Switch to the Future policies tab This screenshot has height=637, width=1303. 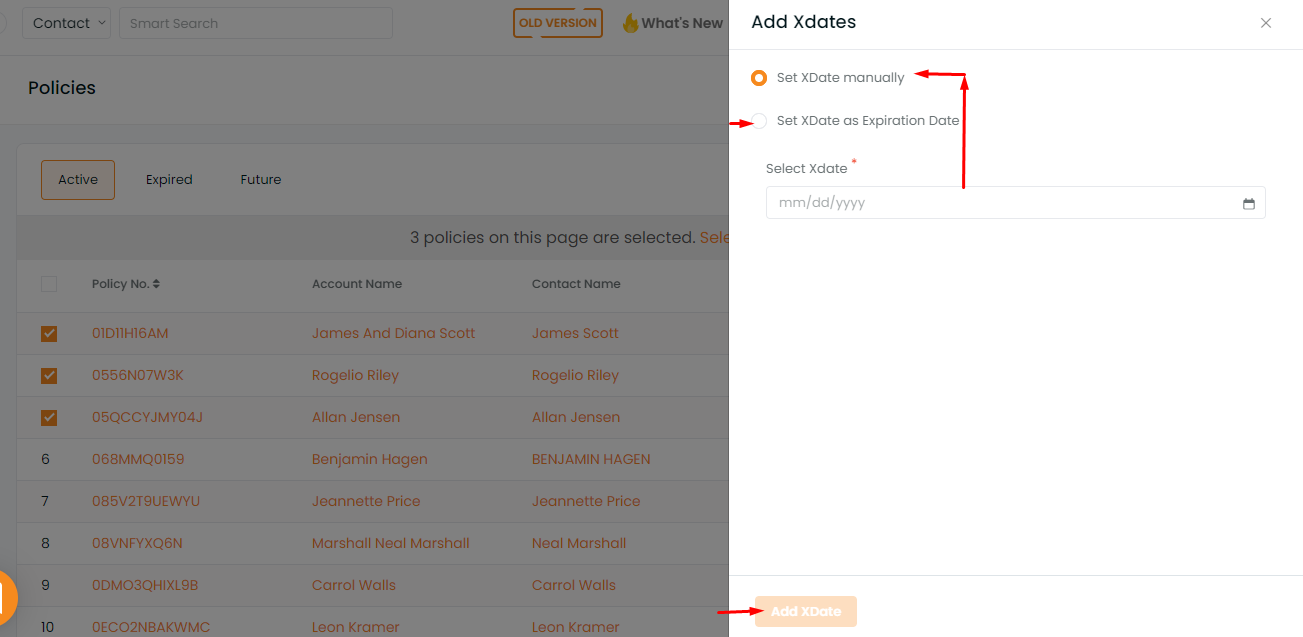pos(261,180)
